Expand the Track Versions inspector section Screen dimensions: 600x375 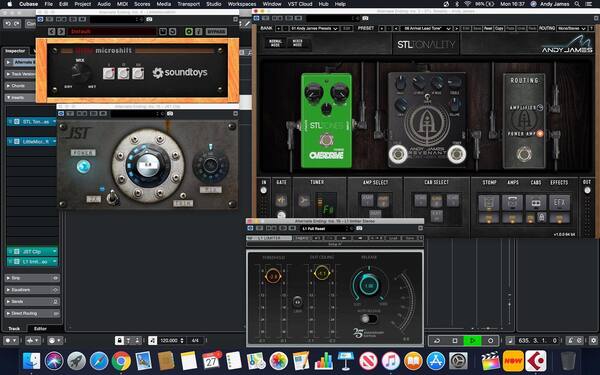click(x=21, y=74)
